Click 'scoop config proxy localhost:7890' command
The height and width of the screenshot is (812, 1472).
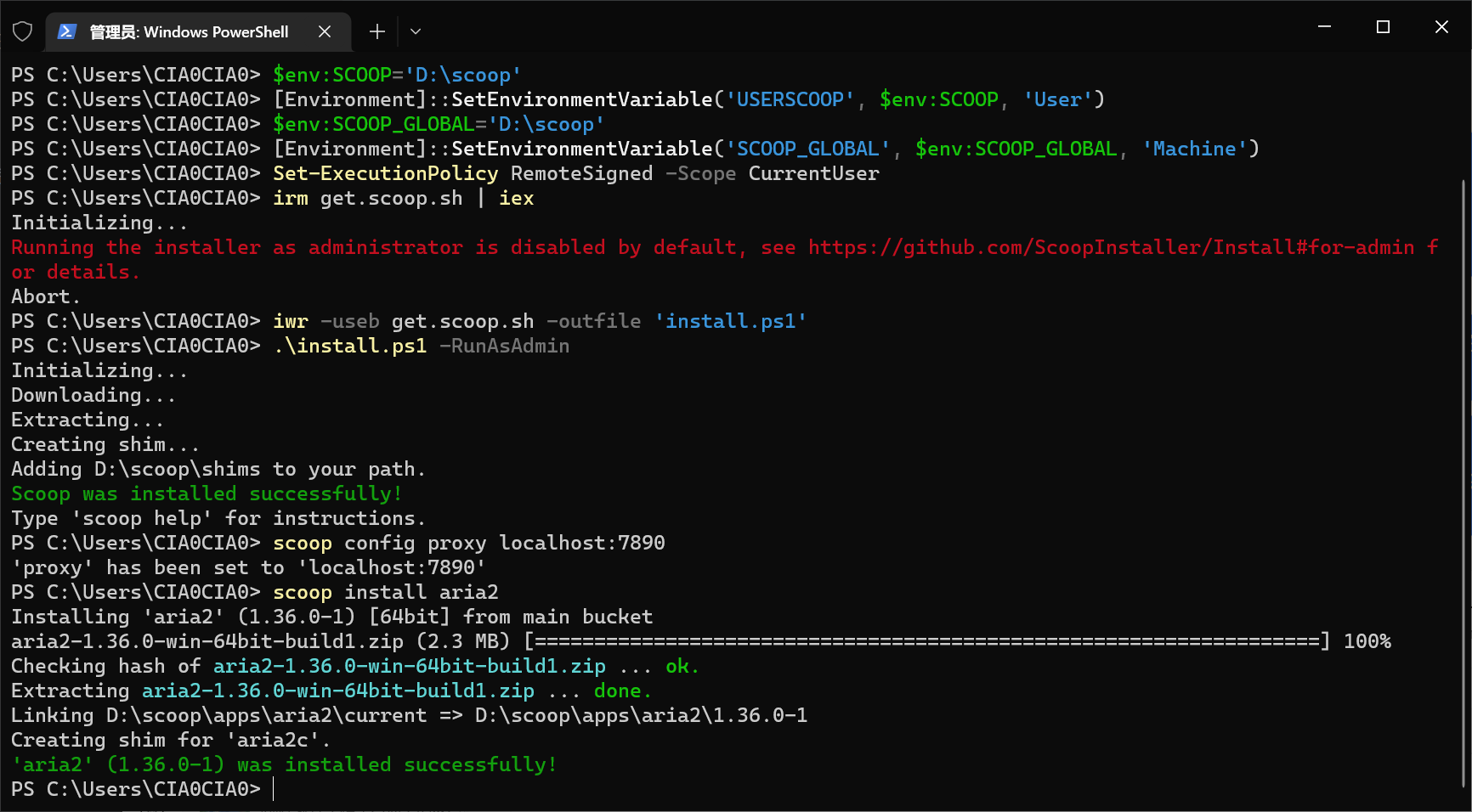469,543
